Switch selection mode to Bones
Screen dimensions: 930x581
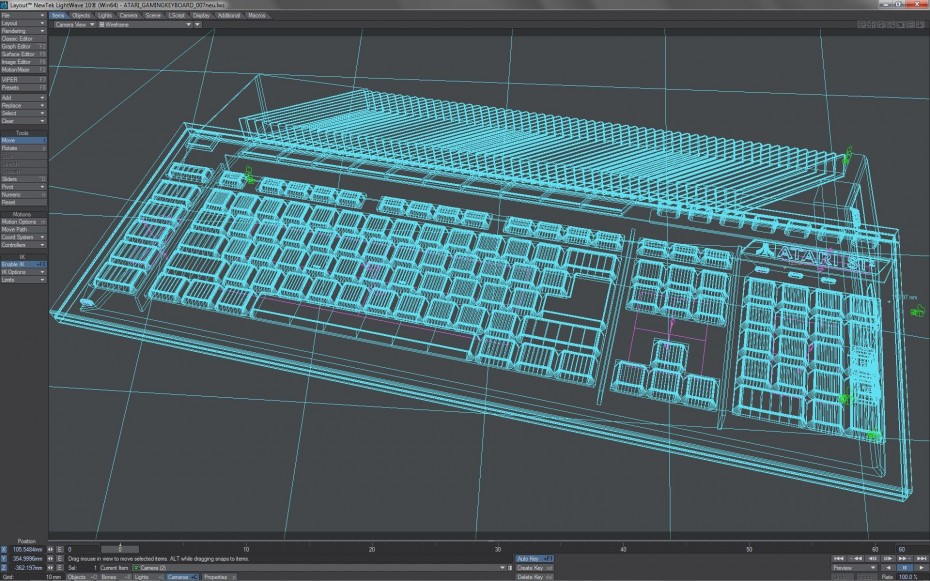tap(115, 577)
